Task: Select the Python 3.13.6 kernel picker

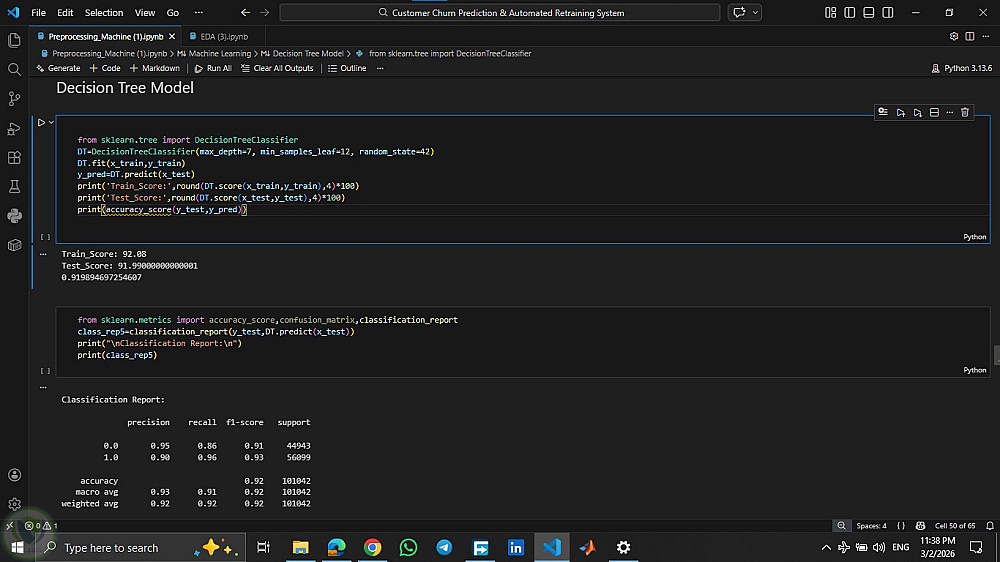Action: click(x=961, y=68)
